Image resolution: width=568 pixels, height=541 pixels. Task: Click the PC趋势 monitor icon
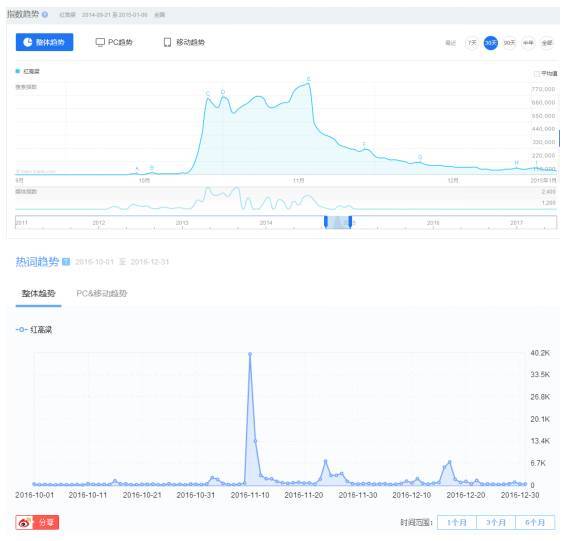(100, 42)
